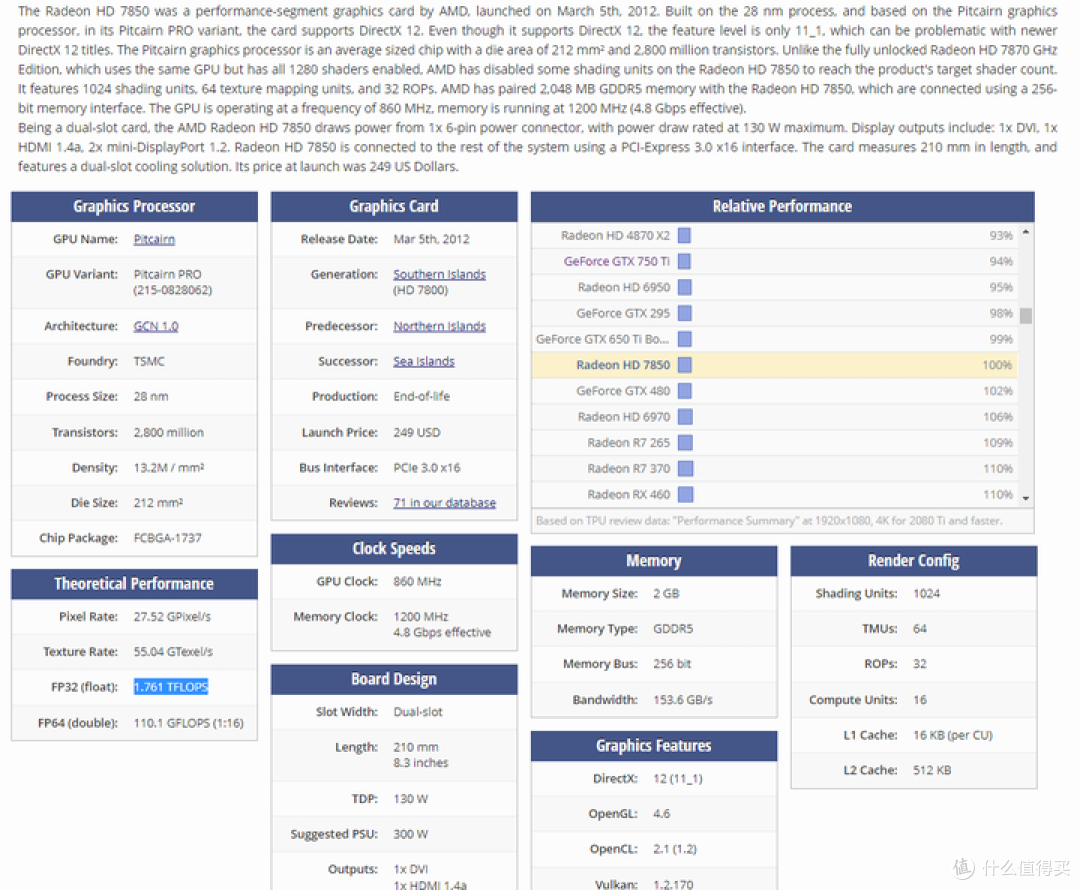1080x890 pixels.
Task: Click the bar icon next to GeForce GTX 295
Action: (x=685, y=313)
